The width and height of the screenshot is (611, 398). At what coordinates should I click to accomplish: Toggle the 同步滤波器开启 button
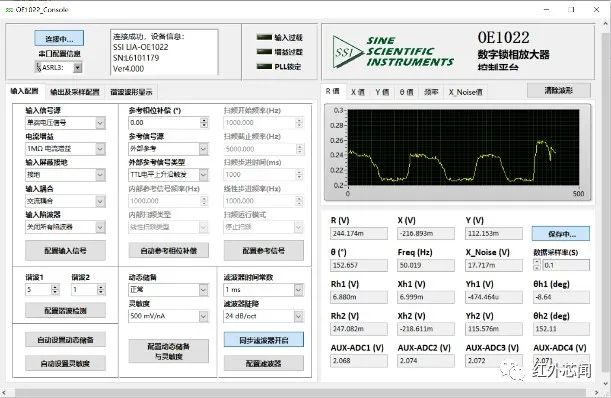(x=264, y=340)
